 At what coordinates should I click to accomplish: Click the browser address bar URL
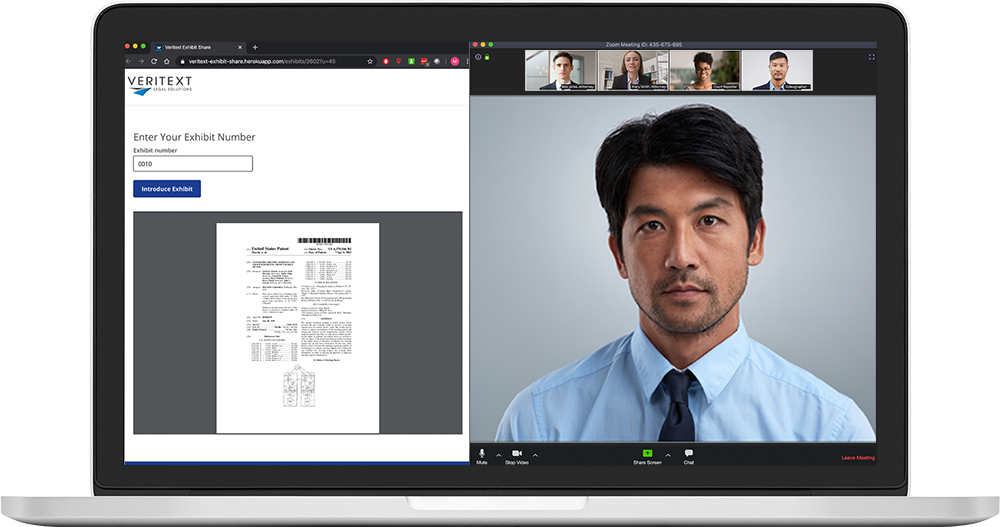coord(260,61)
